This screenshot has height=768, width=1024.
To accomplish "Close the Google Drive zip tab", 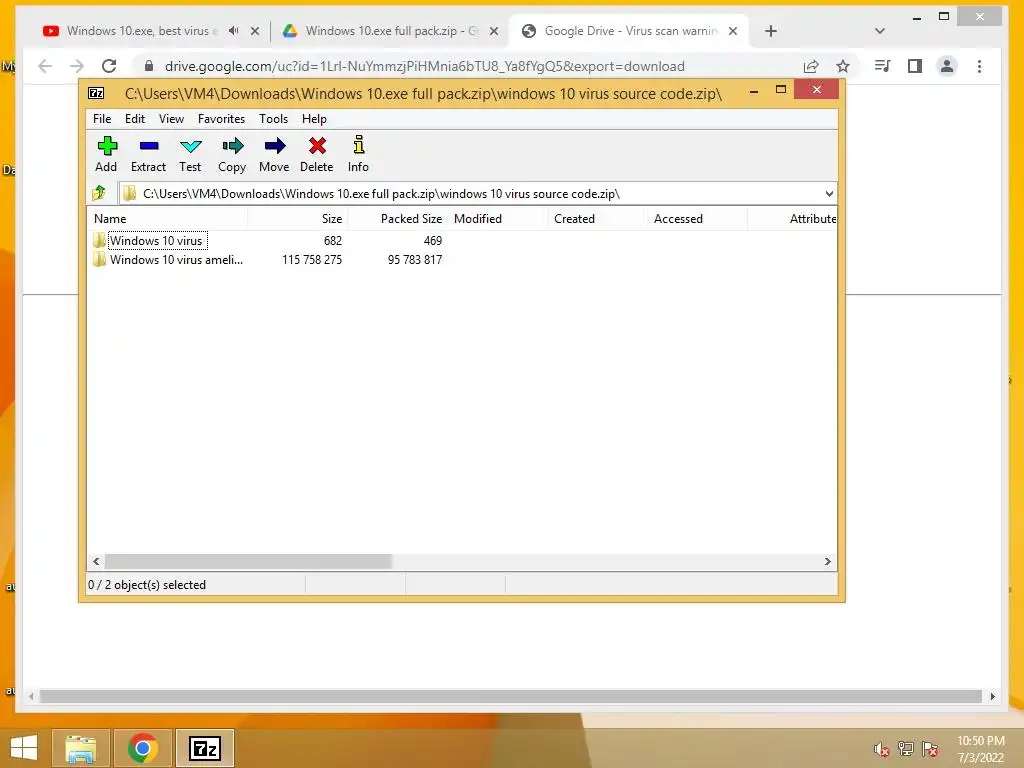I will pyautogui.click(x=494, y=31).
